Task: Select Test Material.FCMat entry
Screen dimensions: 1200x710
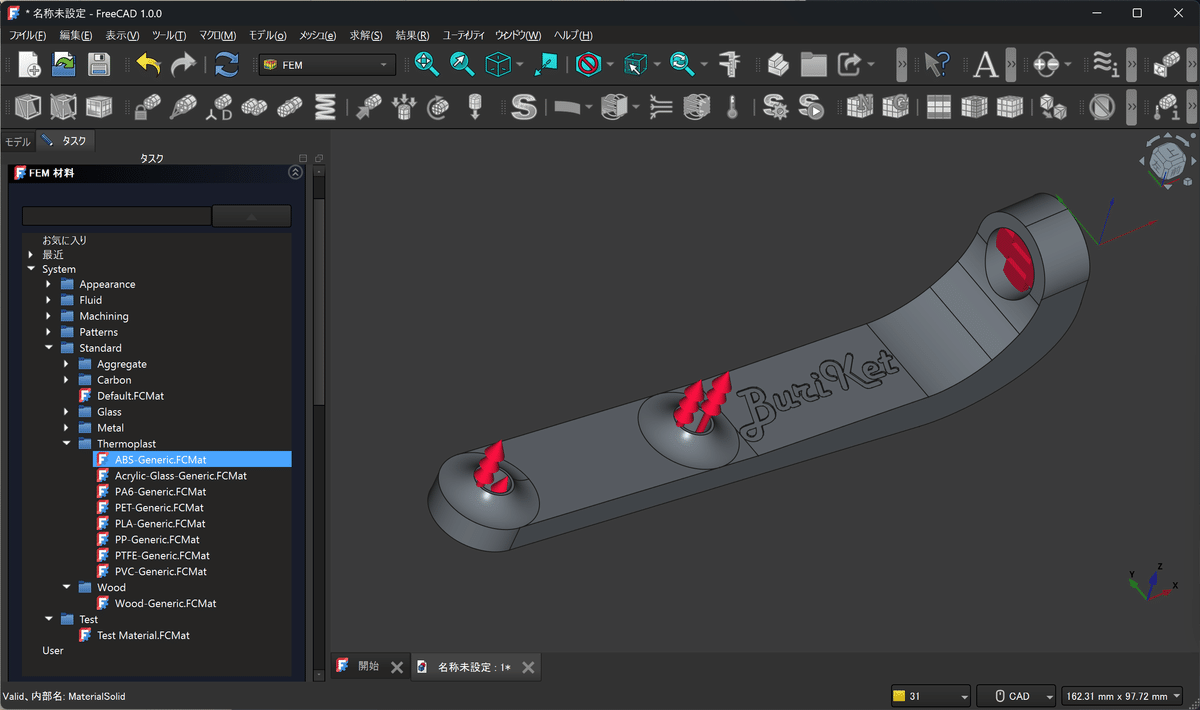Action: click(x=143, y=635)
